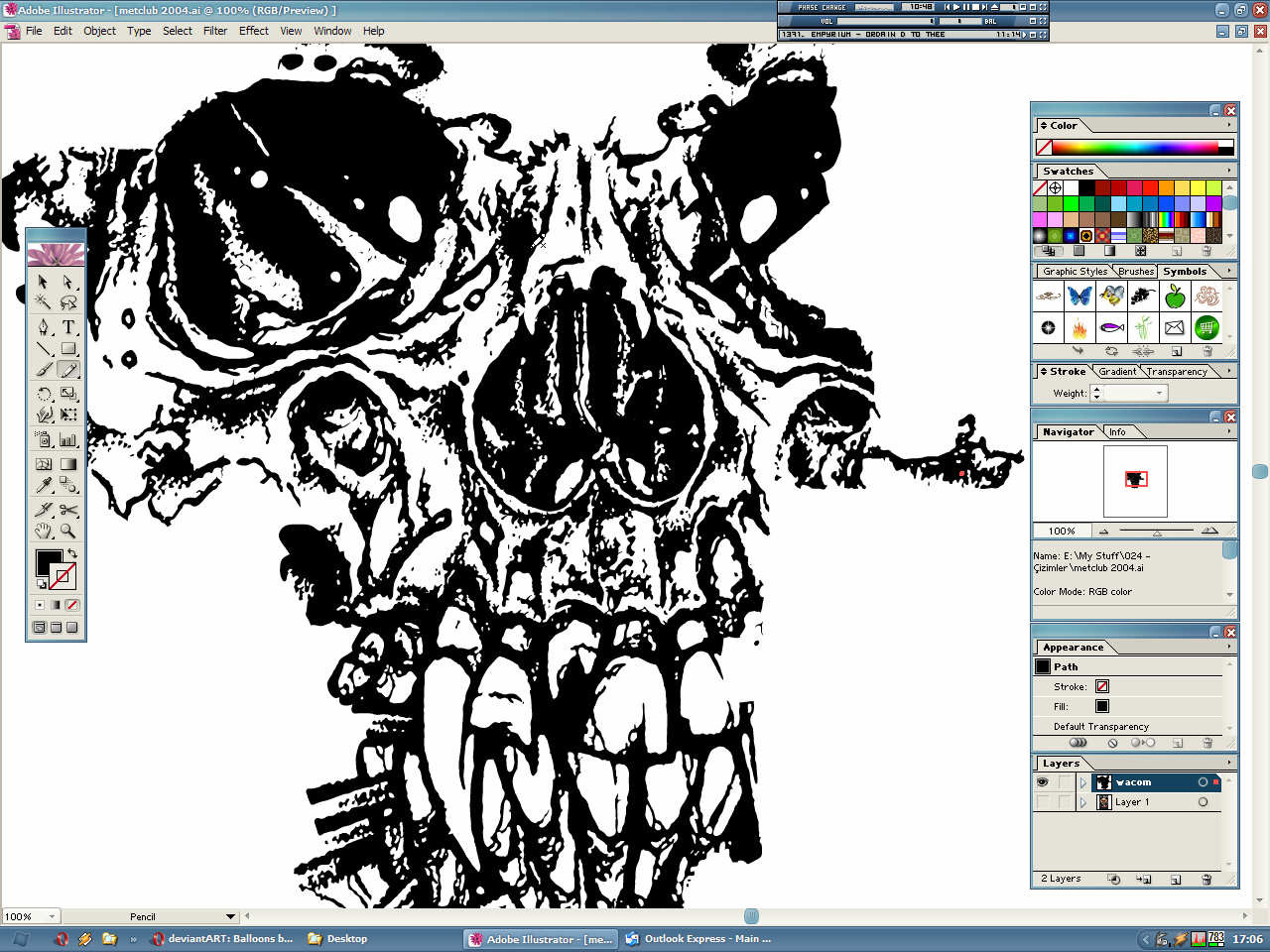Show gradient swatches button
Screen dimensions: 1270x952
point(1109,251)
